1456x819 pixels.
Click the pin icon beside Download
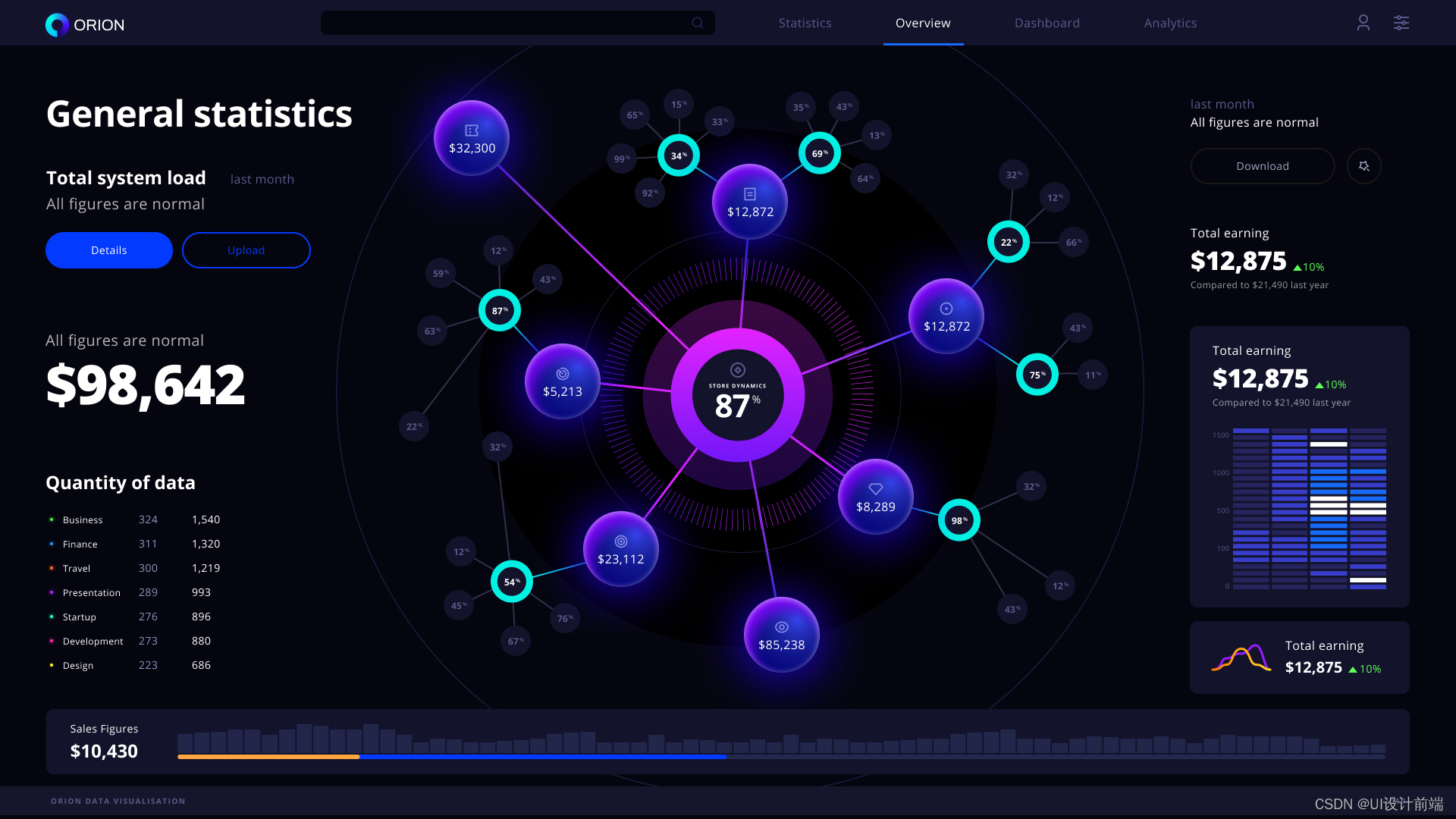[x=1363, y=166]
